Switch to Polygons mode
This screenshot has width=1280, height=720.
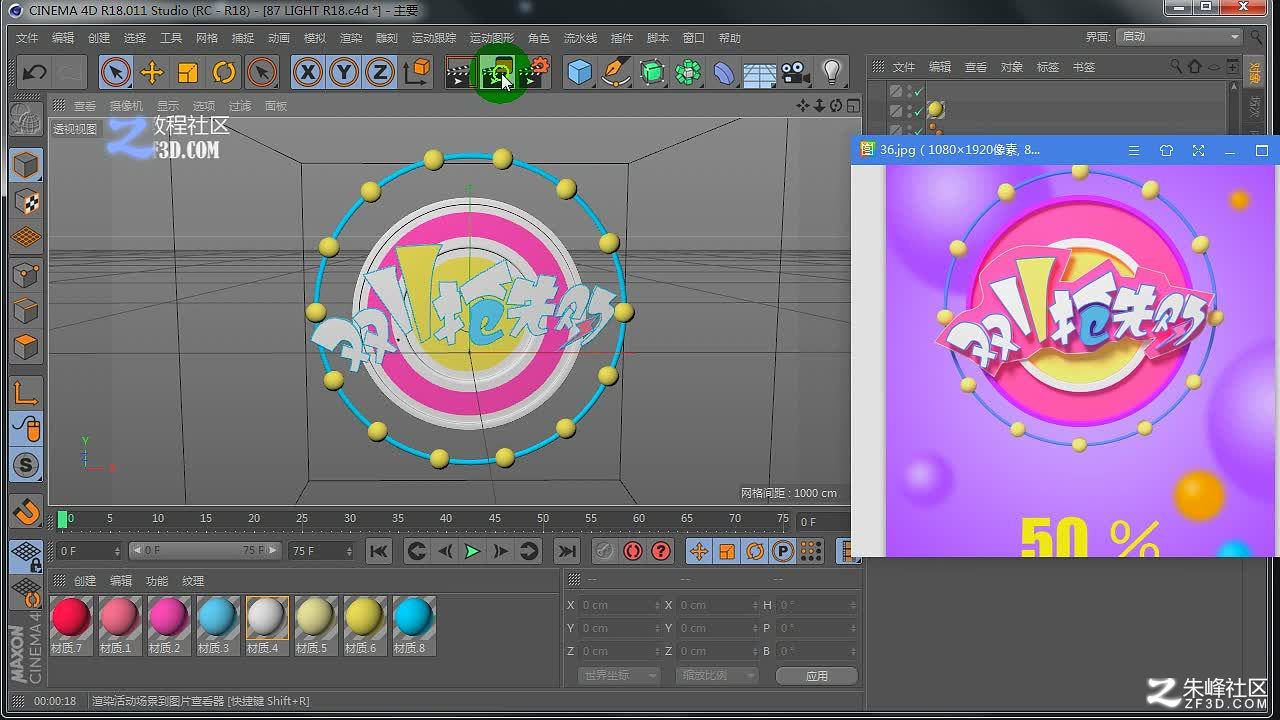pyautogui.click(x=26, y=346)
